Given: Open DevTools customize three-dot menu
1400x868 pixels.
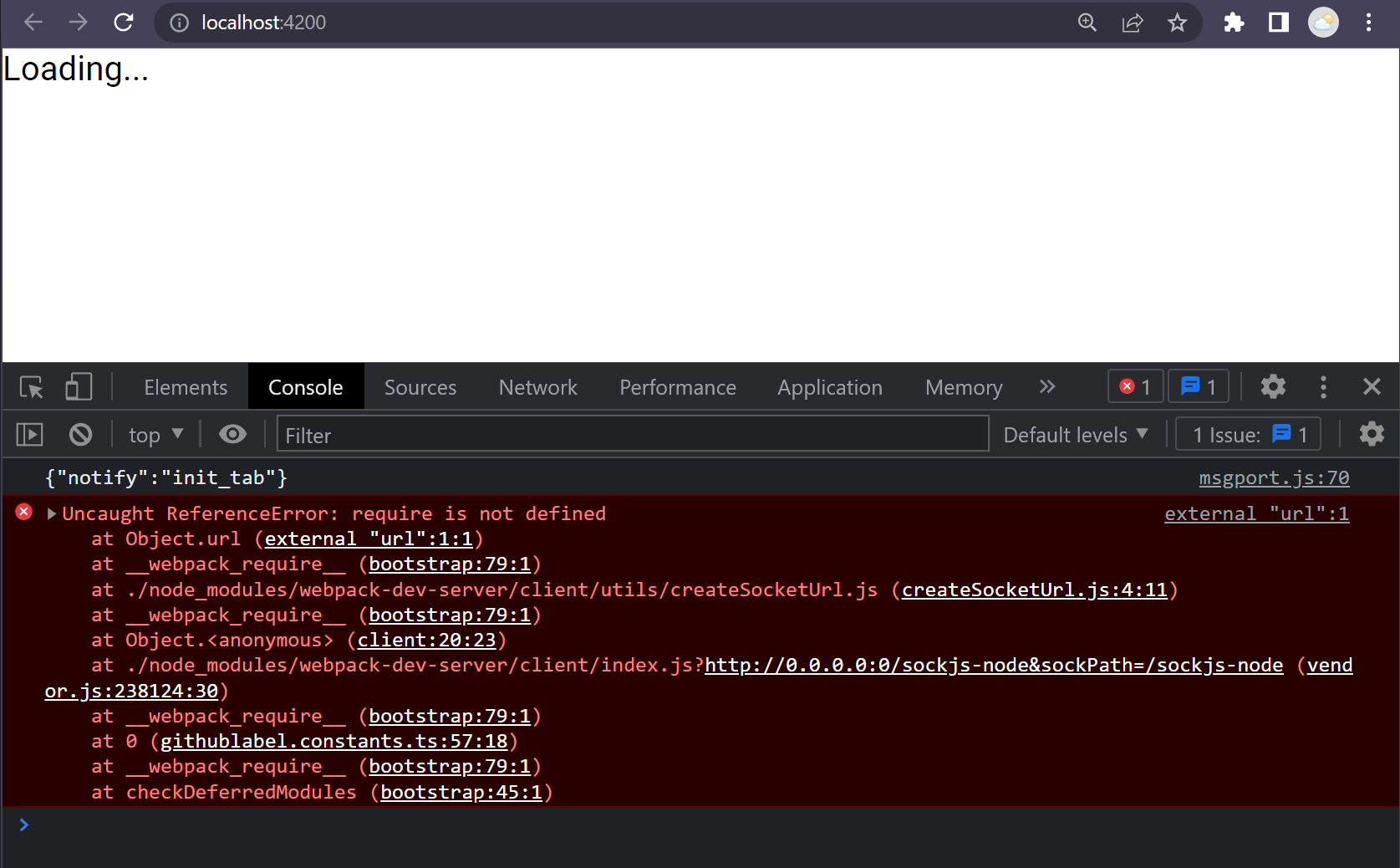Looking at the screenshot, I should coord(1323,386).
